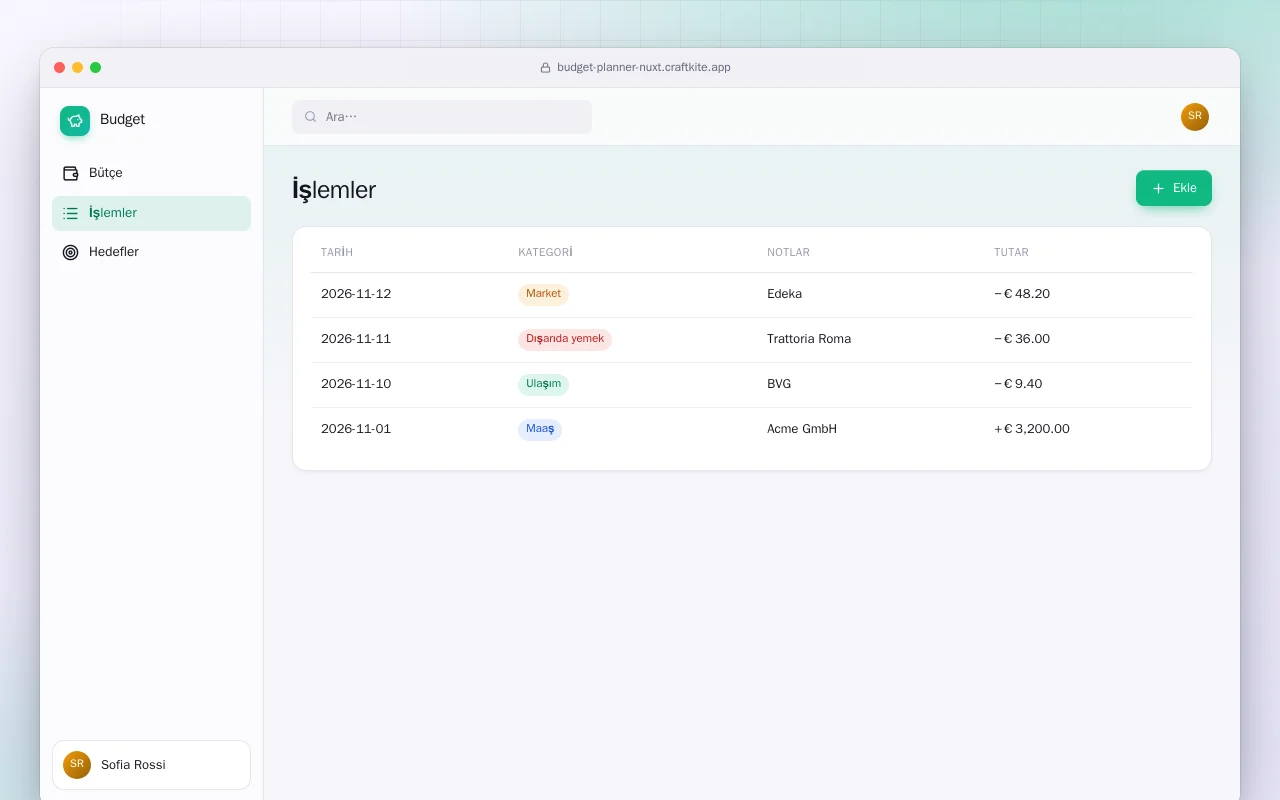The image size is (1280, 800).
Task: Select the date 2026-11-10
Action: click(356, 384)
